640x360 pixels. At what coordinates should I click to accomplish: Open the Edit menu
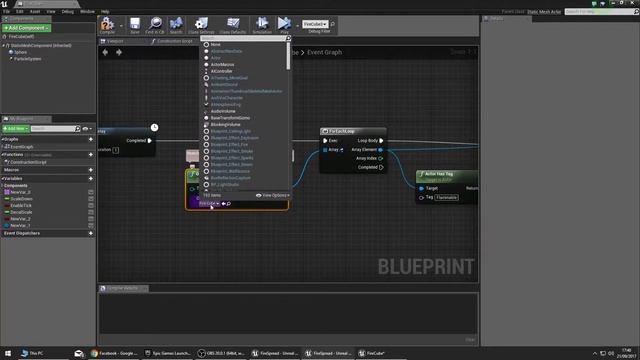pyautogui.click(x=20, y=11)
